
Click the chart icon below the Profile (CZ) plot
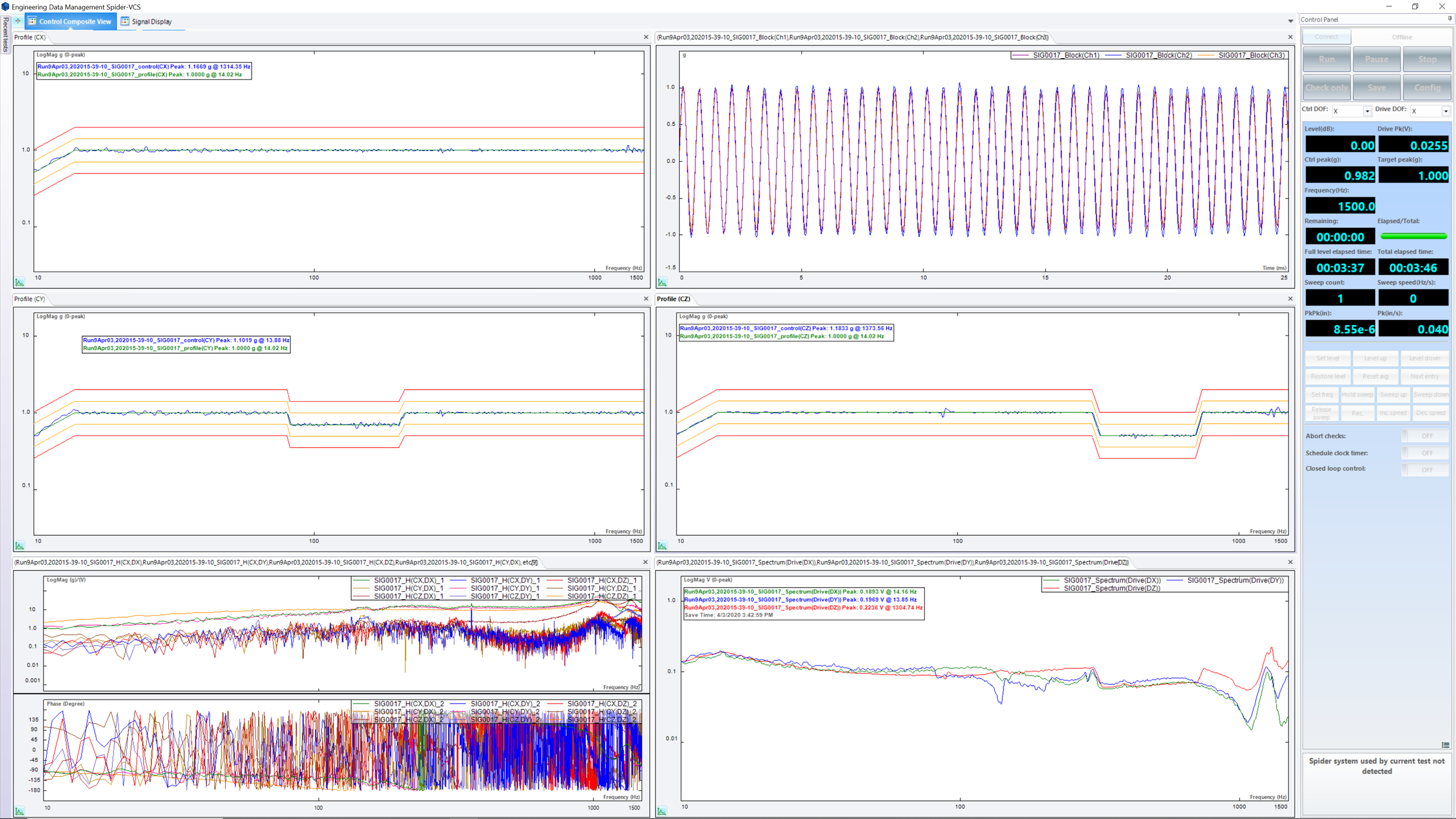click(x=663, y=544)
